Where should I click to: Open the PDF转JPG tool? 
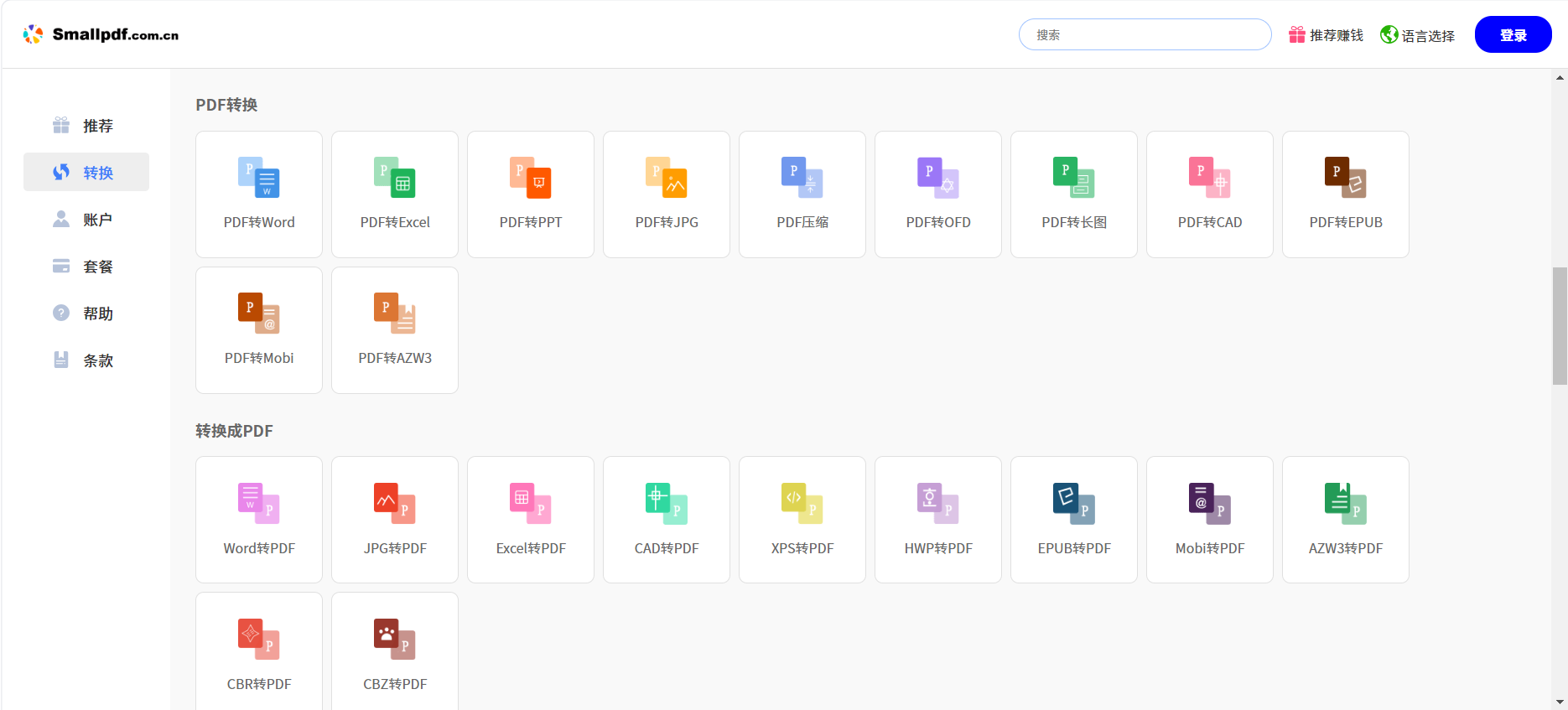666,178
